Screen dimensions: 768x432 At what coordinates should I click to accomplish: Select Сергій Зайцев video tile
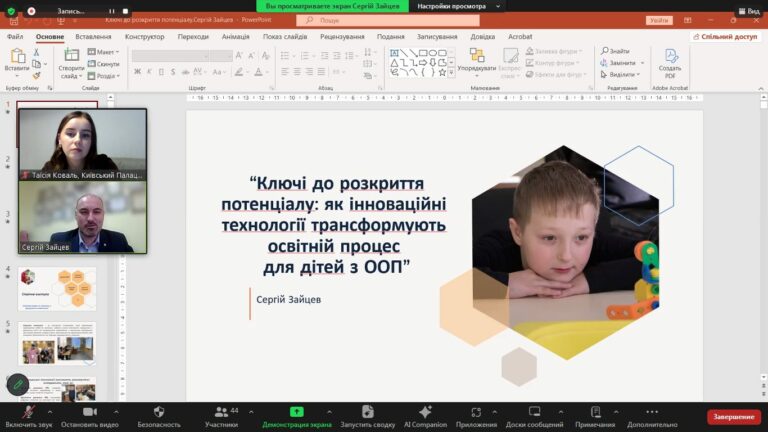(82, 217)
